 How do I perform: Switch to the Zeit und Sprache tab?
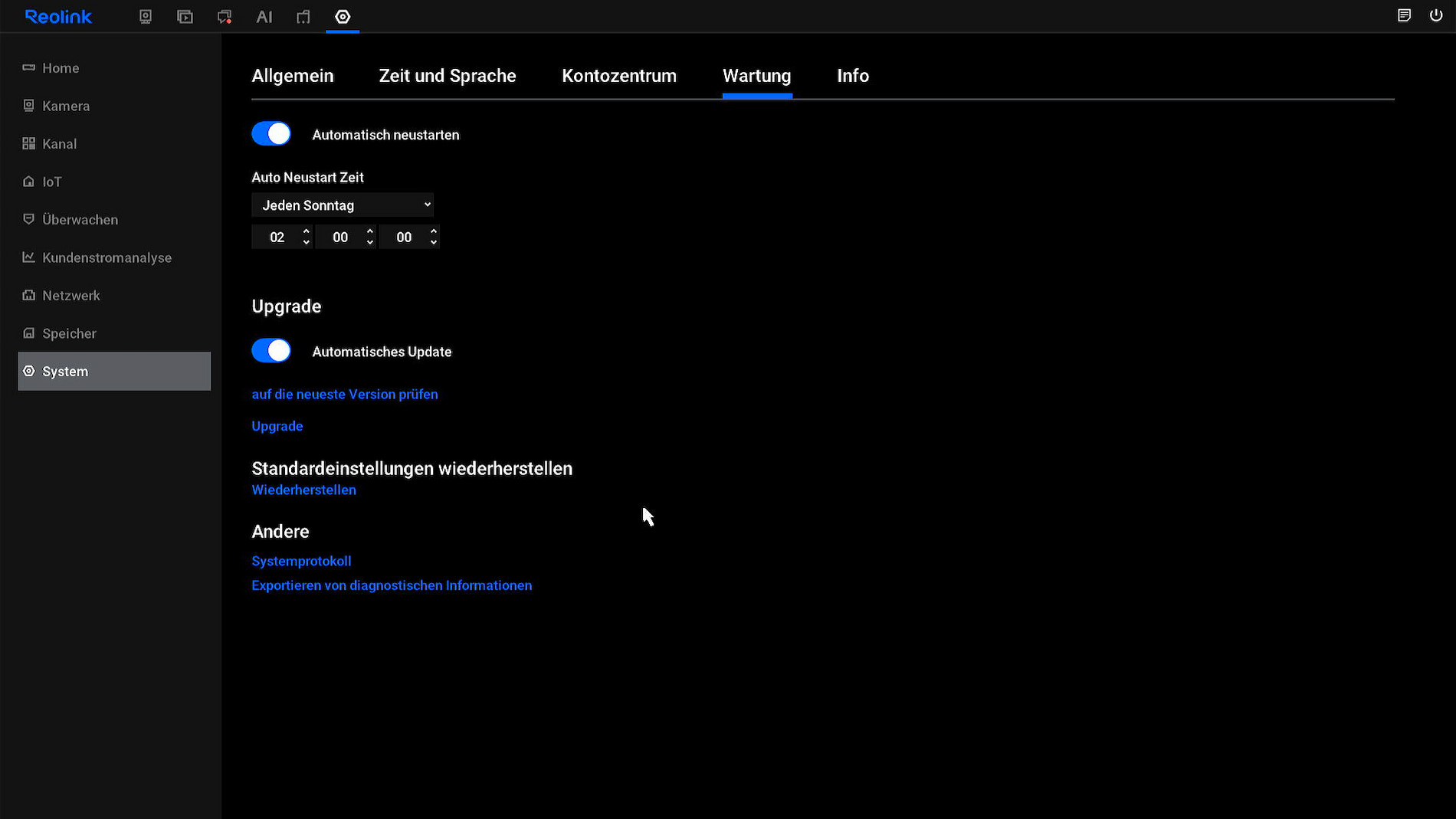(x=448, y=76)
